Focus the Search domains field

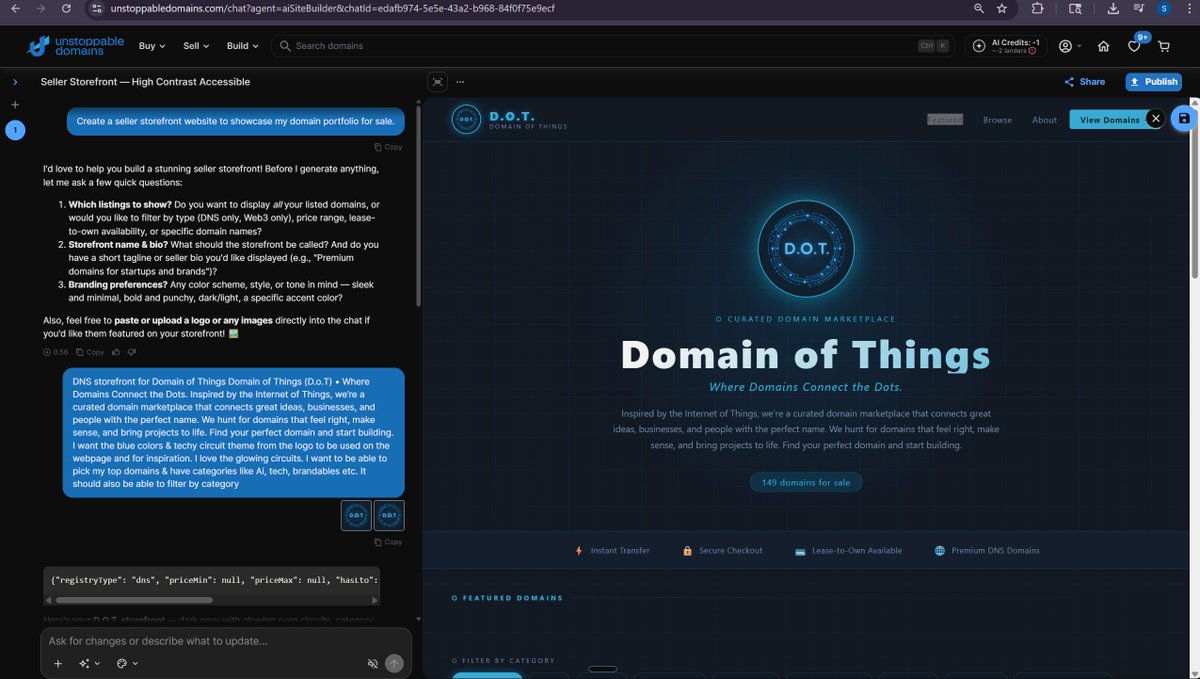614,46
